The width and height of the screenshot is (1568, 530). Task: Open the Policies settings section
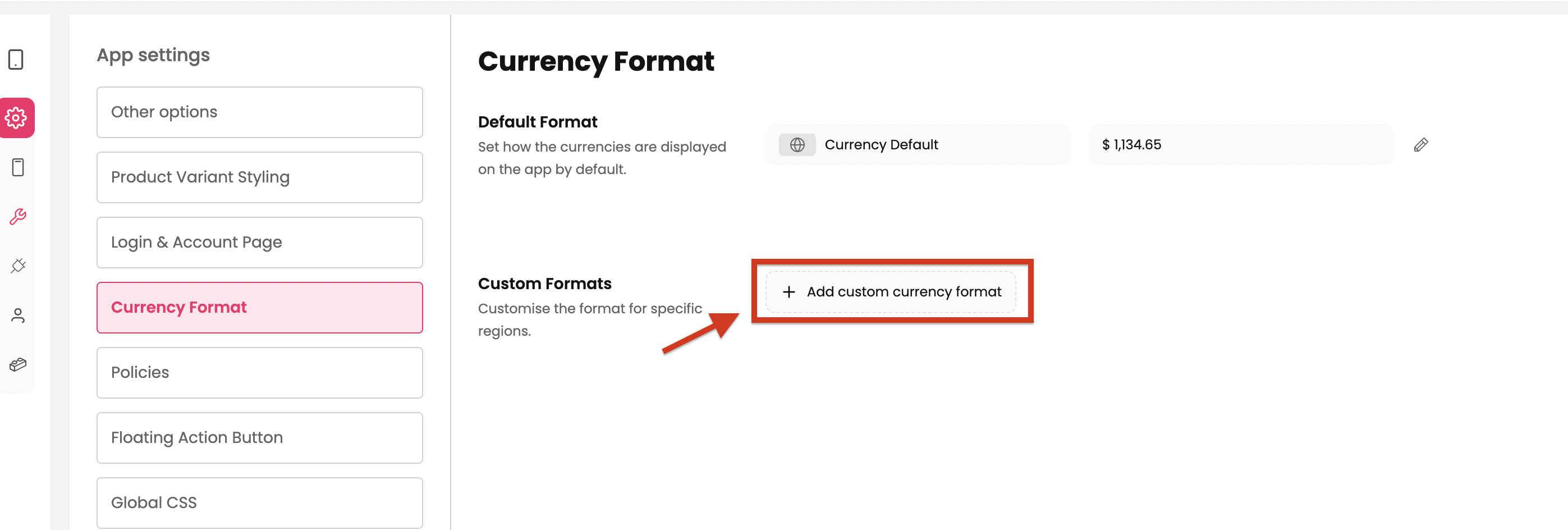259,373
